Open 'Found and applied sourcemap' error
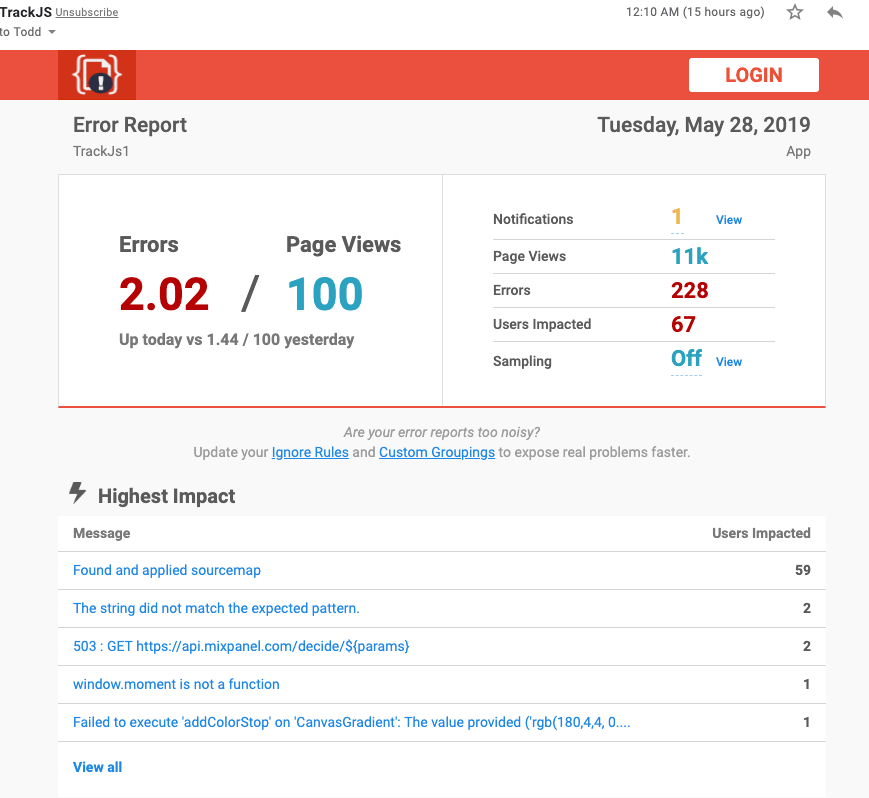The image size is (869, 798). (x=167, y=570)
